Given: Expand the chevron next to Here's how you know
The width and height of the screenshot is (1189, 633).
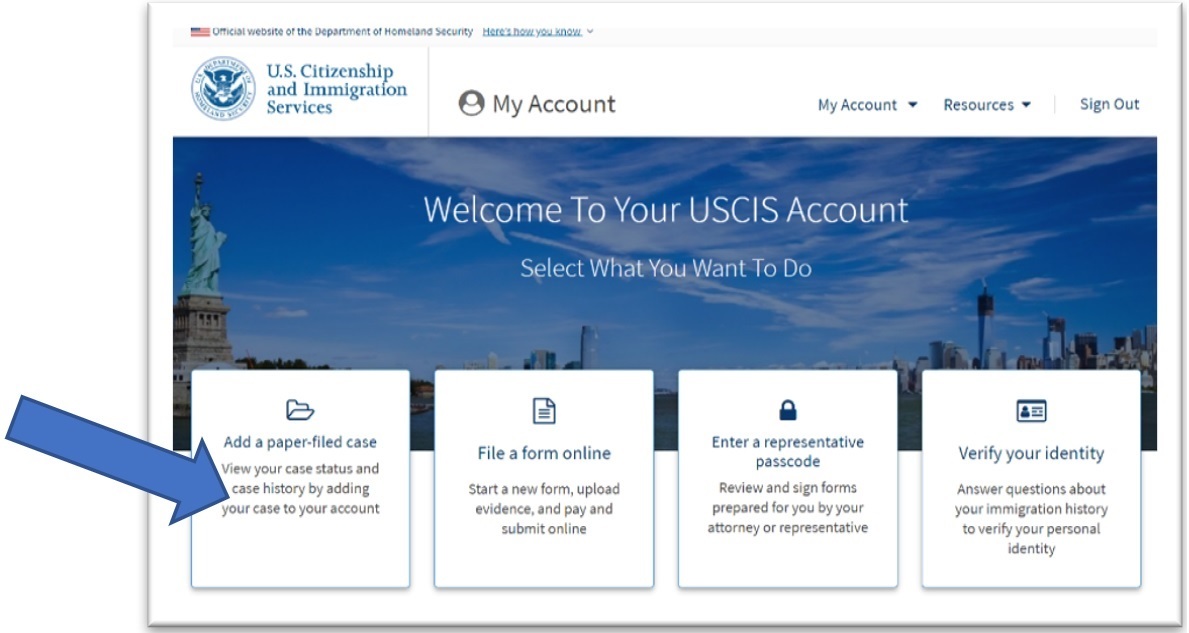Looking at the screenshot, I should (x=591, y=32).
